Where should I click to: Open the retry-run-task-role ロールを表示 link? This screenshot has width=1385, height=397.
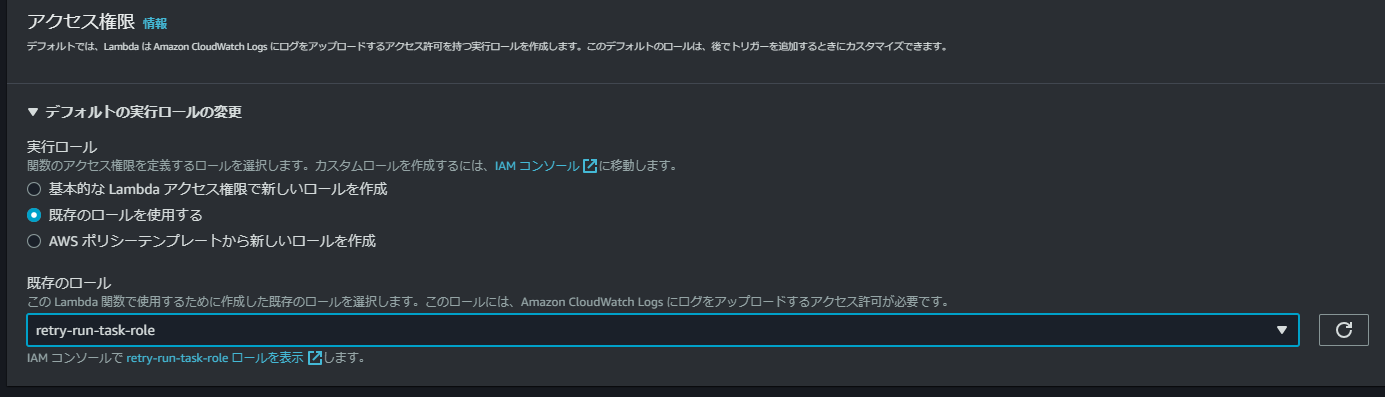(x=215, y=357)
